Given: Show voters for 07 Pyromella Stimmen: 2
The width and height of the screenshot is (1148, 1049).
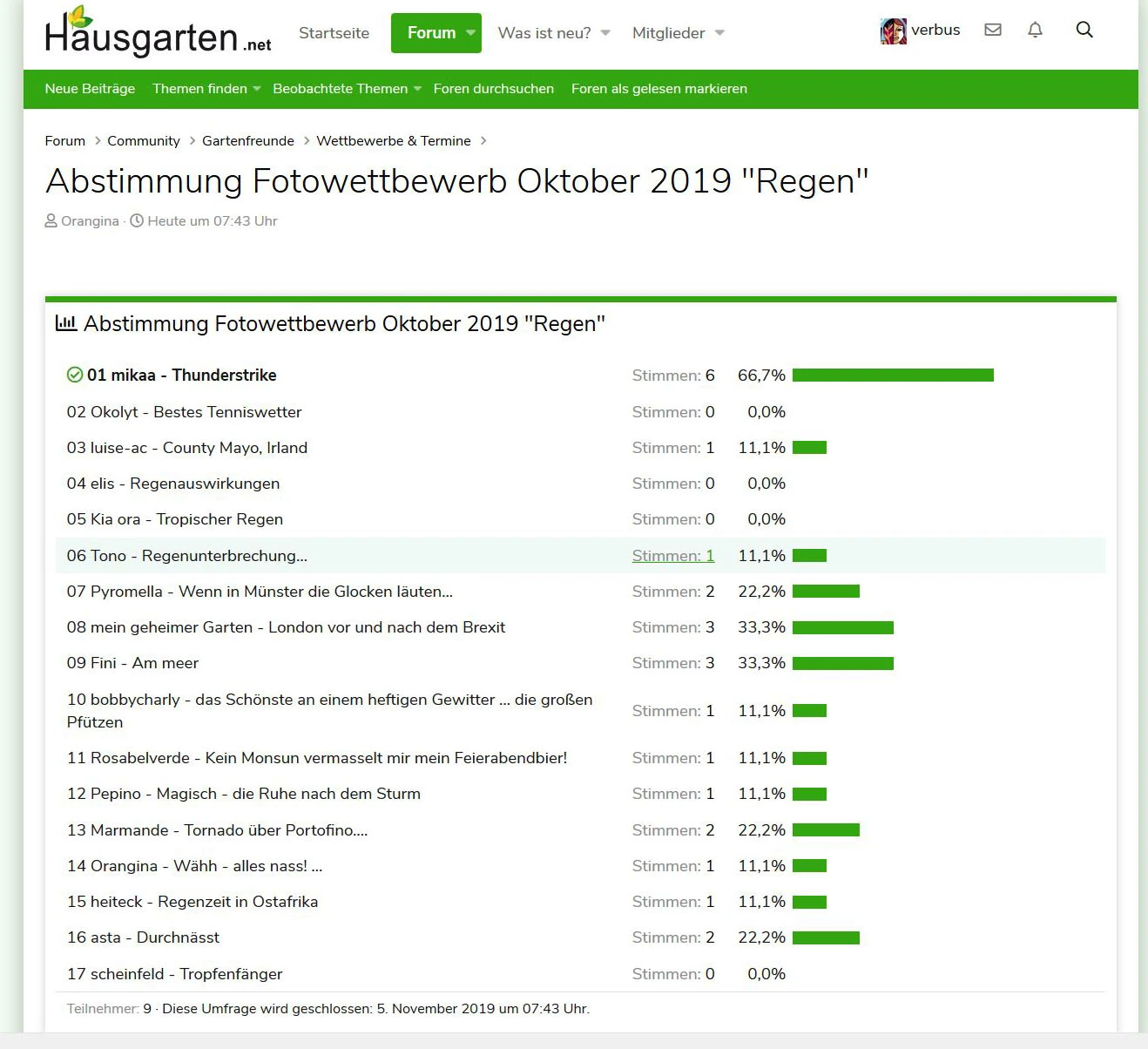Looking at the screenshot, I should pyautogui.click(x=673, y=592).
